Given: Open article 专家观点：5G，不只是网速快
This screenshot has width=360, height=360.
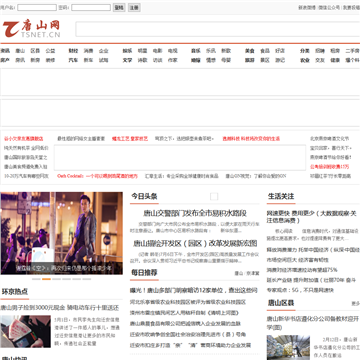Looking at the screenshot, I should tap(300, 290).
